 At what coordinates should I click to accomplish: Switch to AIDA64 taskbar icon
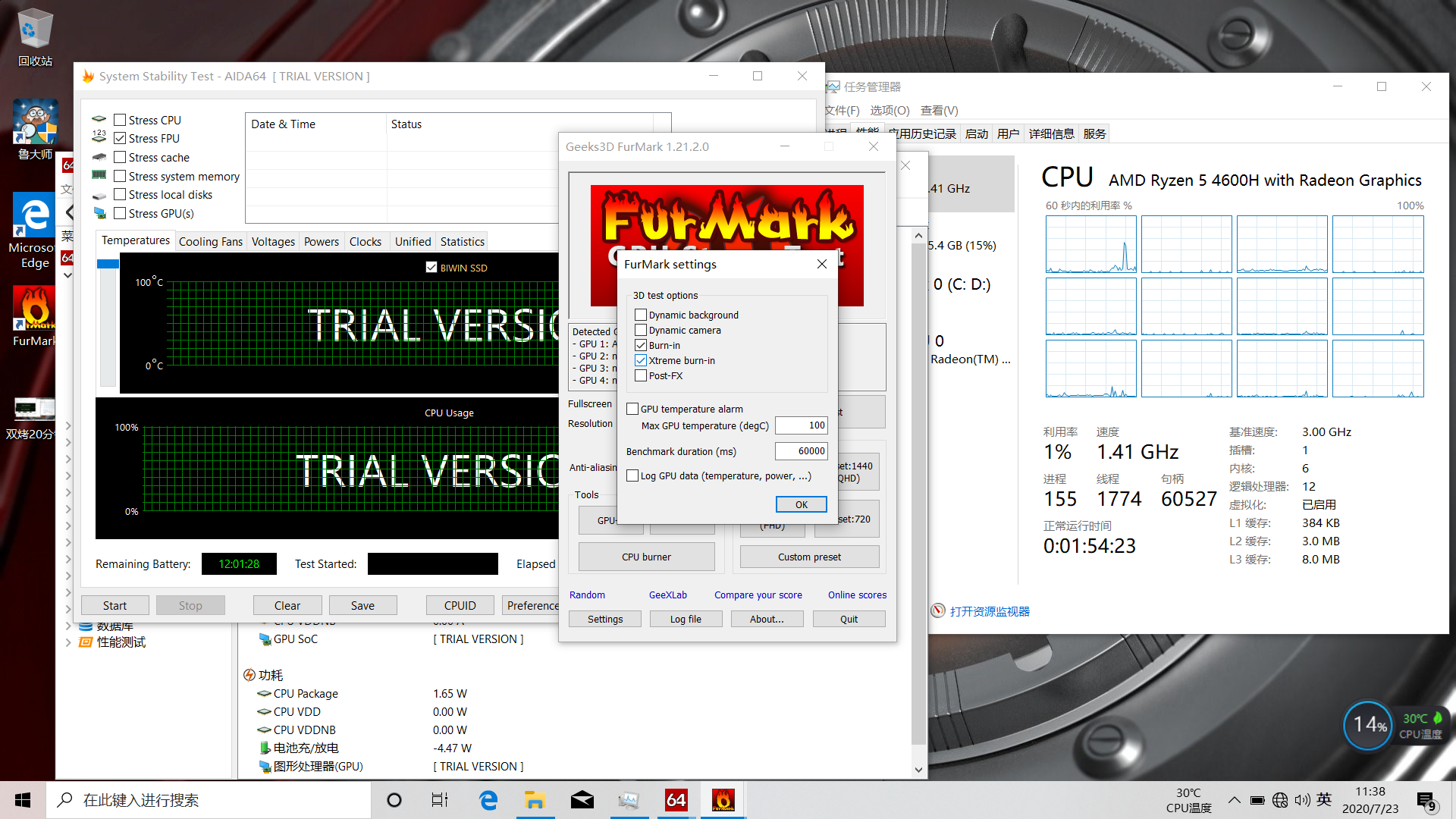676,800
